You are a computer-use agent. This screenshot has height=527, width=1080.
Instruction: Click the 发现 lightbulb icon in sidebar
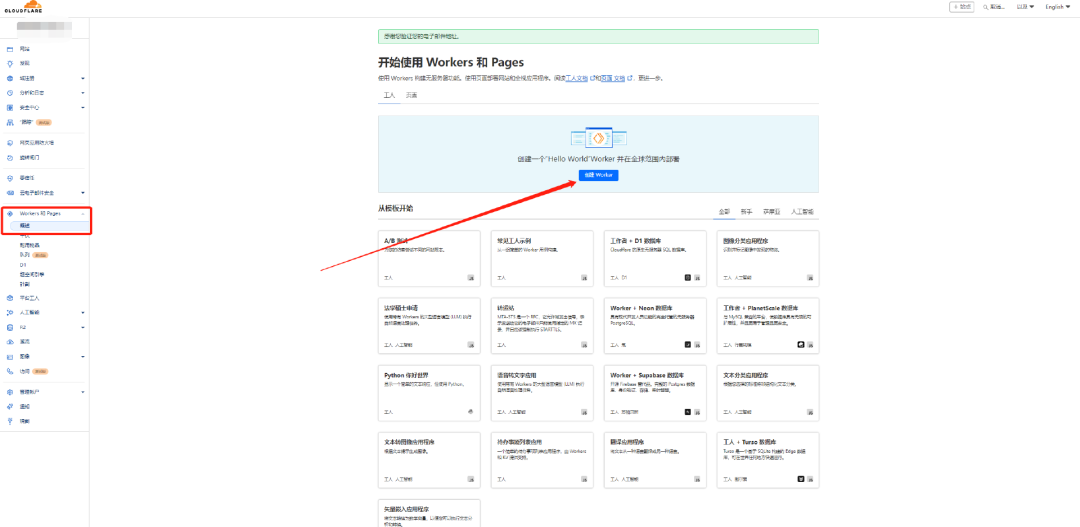[x=10, y=63]
